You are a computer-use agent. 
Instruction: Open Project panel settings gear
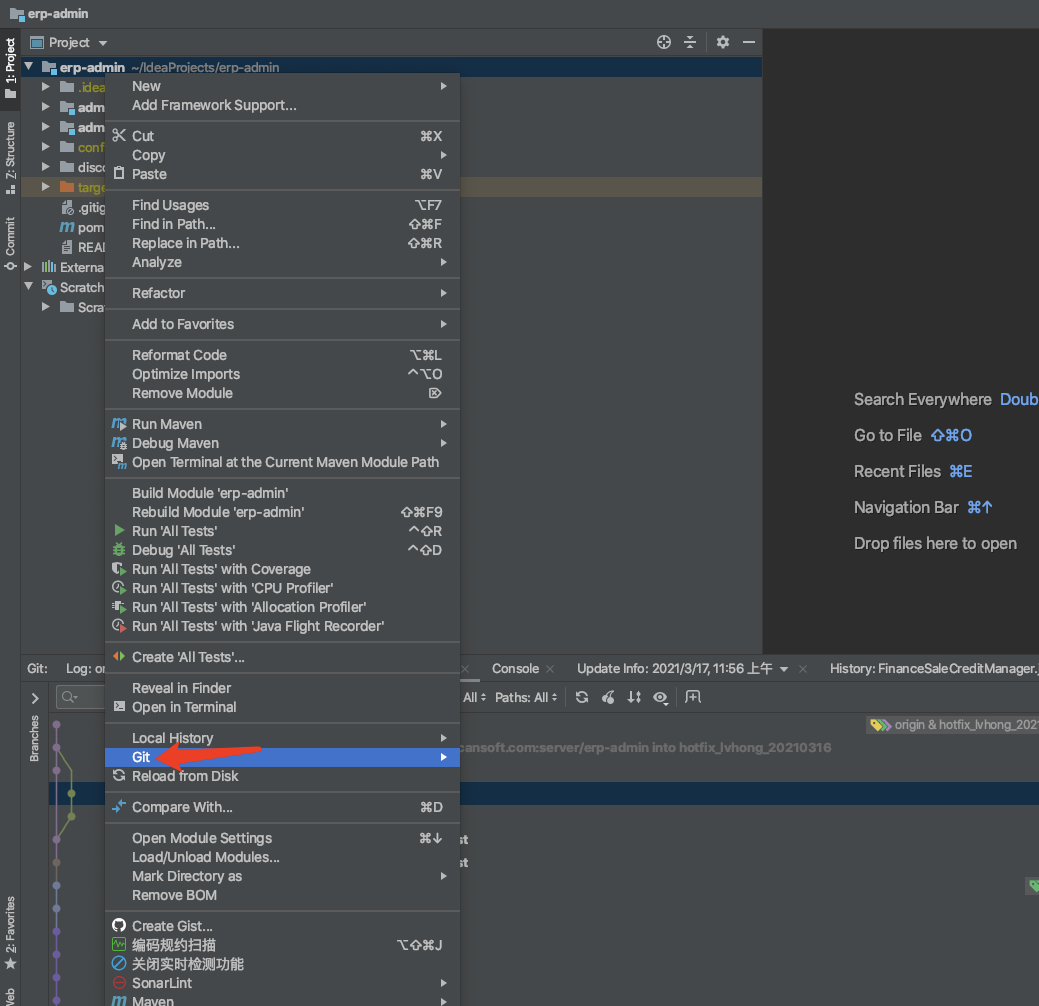[x=723, y=42]
